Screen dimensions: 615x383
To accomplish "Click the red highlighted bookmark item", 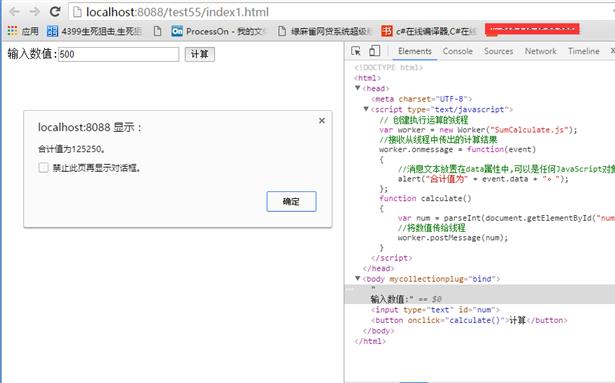I will pyautogui.click(x=532, y=30).
